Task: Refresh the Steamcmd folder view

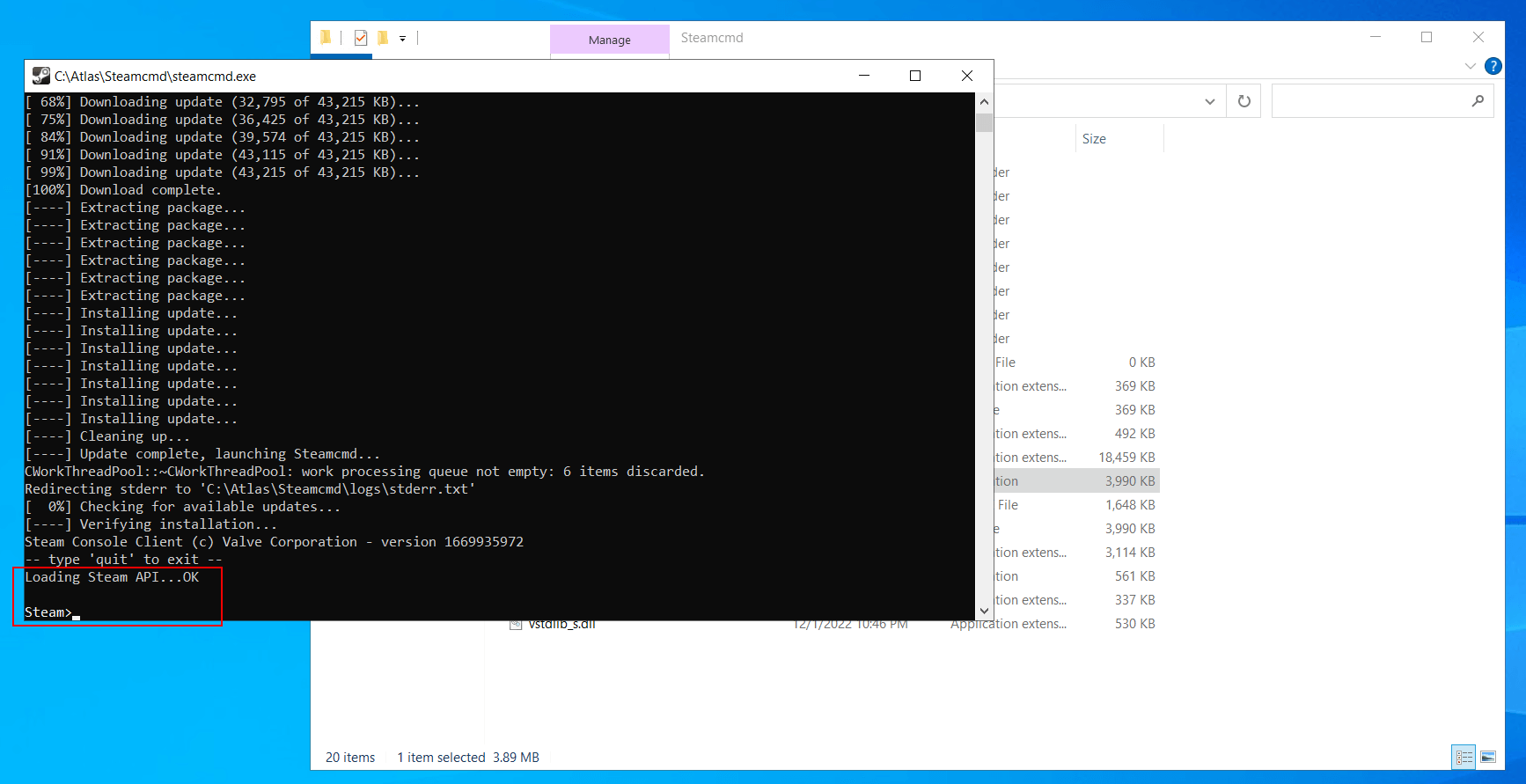Action: coord(1244,101)
